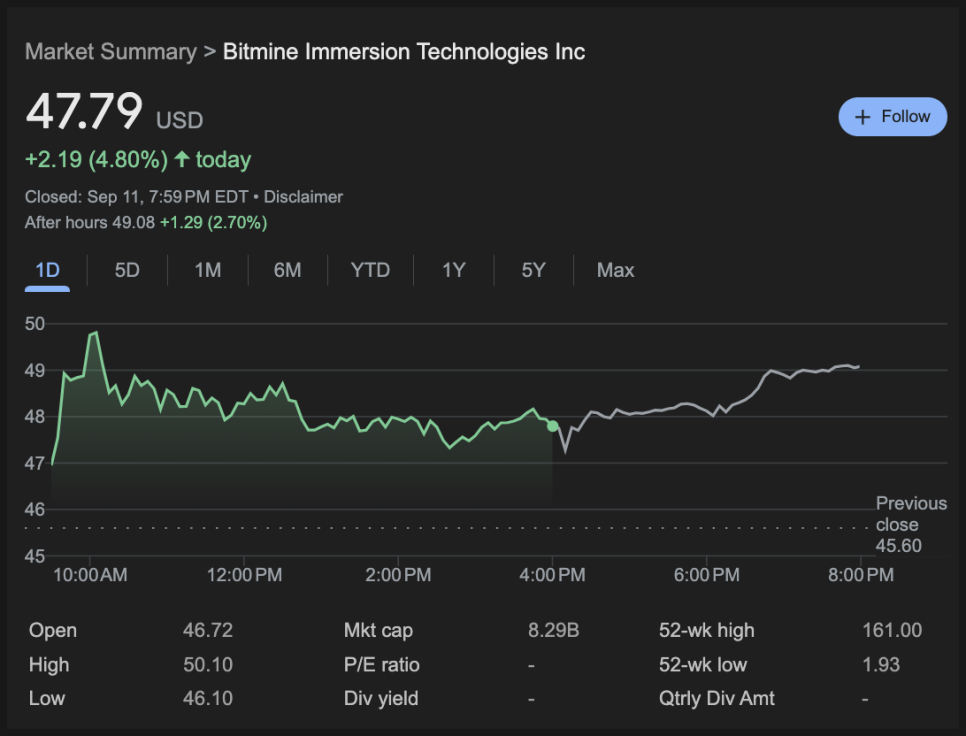Viewport: 966px width, 736px height.
Task: Click the green closing price dot on chart
Action: [553, 426]
